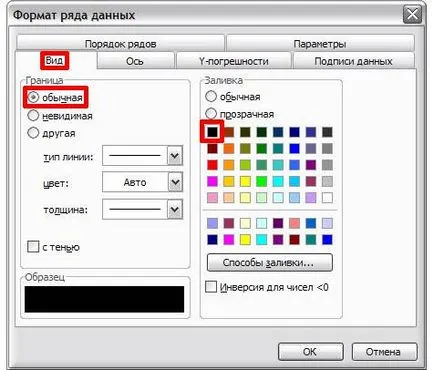Tick Инверсия для чисел <0 checkbox
The height and width of the screenshot is (370, 434).
pyautogui.click(x=267, y=287)
